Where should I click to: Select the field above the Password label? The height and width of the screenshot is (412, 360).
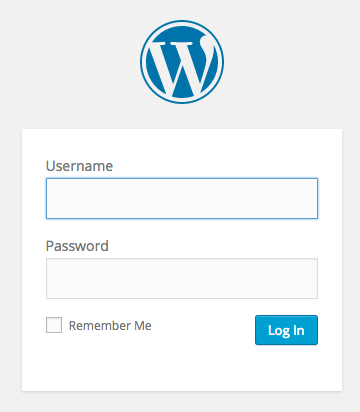182,199
